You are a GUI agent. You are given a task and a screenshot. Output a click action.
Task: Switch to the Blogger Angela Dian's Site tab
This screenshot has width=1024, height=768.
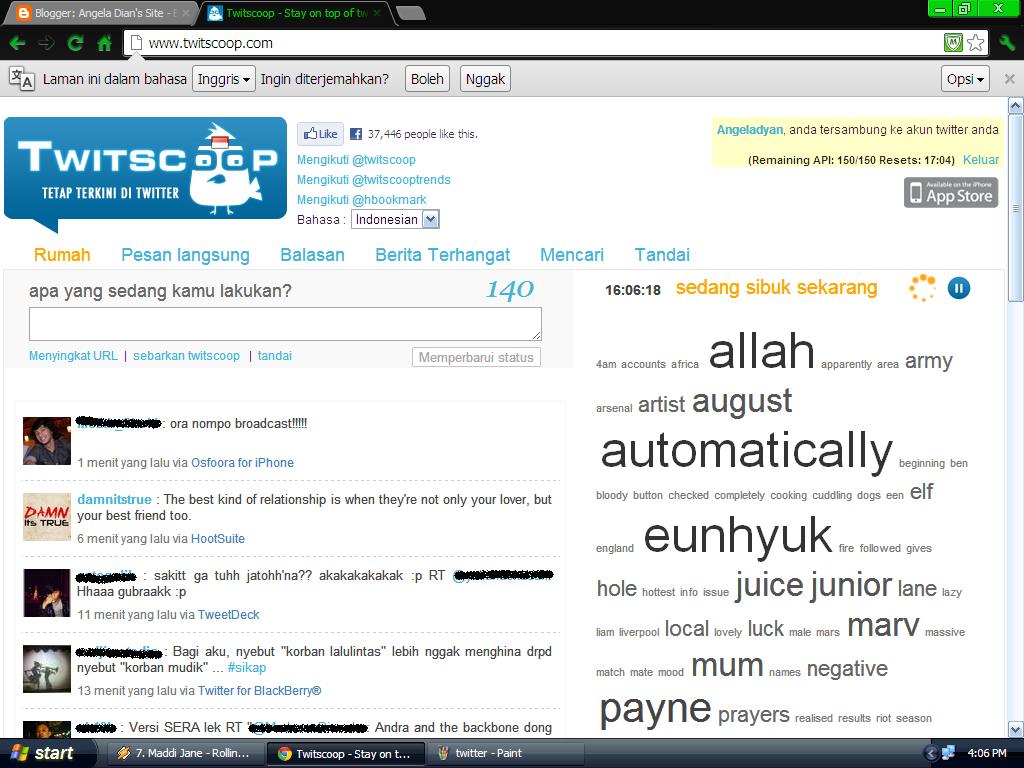pyautogui.click(x=100, y=13)
